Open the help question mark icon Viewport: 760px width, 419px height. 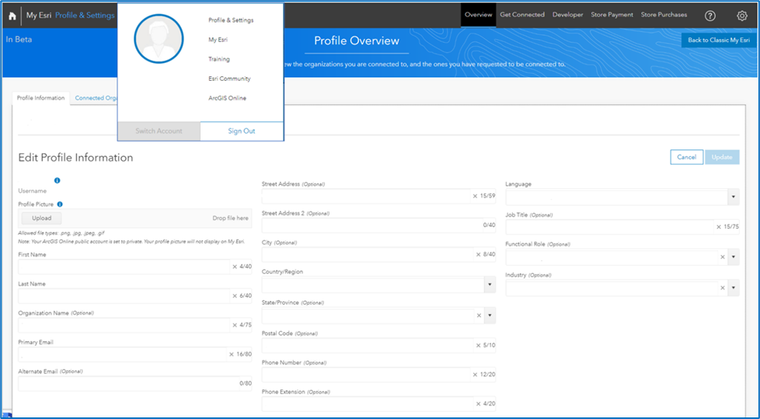(x=710, y=16)
